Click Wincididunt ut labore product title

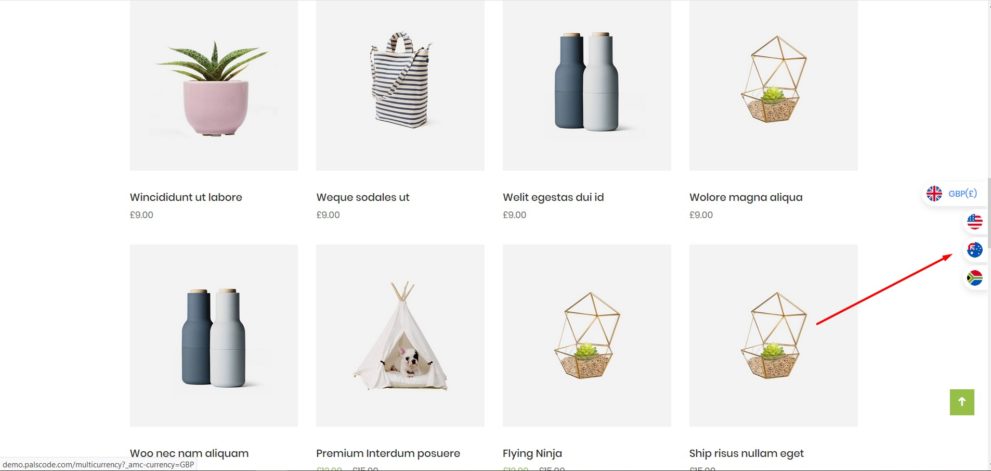186,197
